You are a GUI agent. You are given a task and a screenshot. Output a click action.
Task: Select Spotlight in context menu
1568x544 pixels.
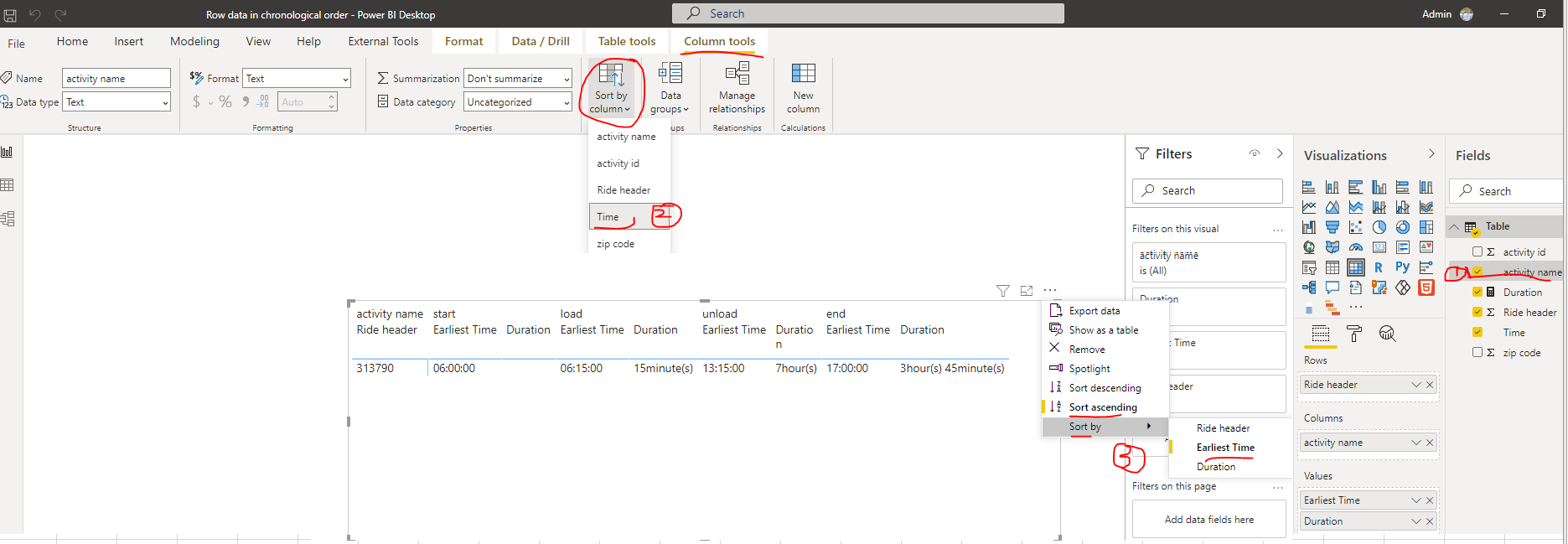point(1105,369)
